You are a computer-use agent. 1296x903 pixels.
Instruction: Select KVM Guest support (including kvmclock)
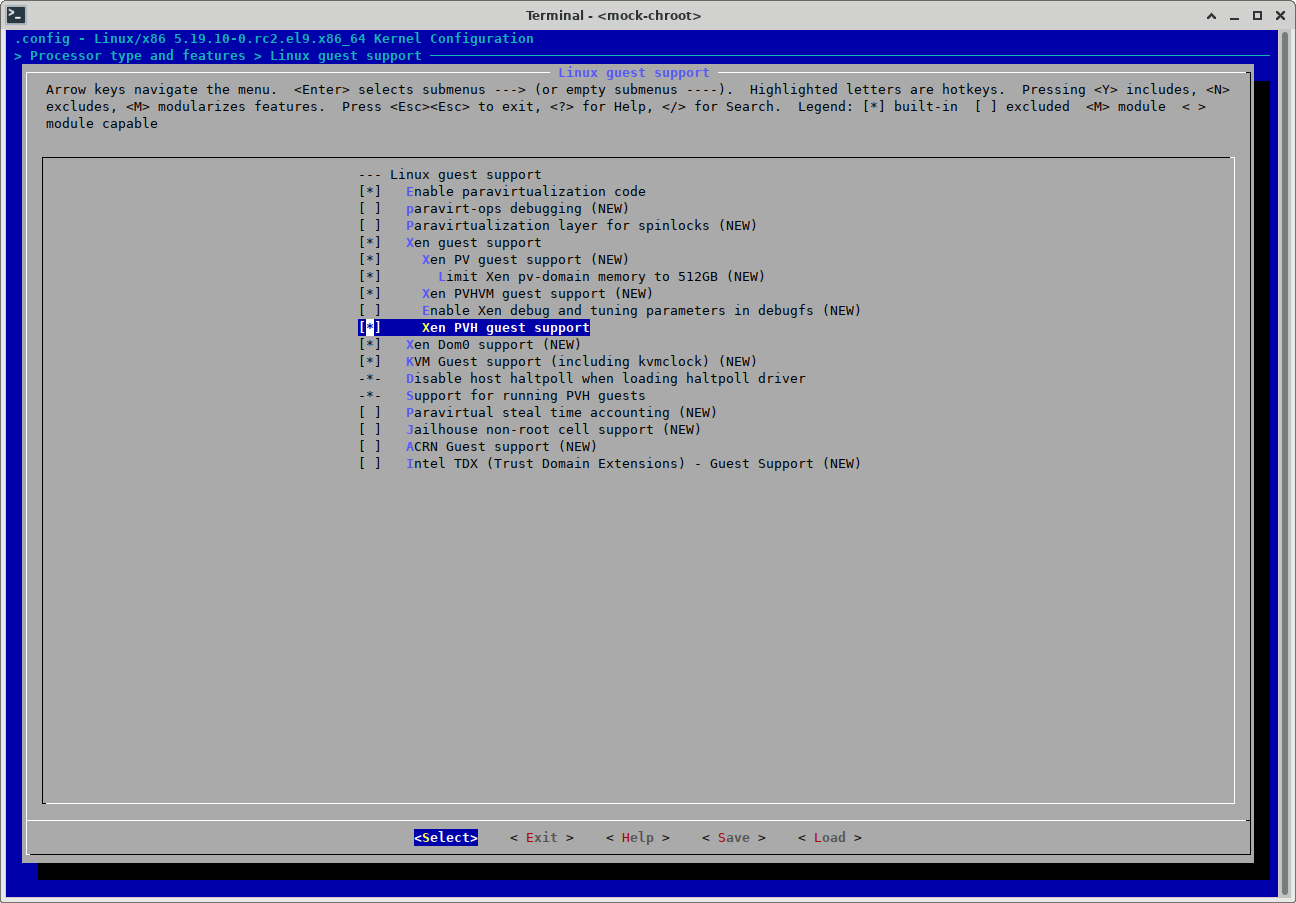coord(582,361)
